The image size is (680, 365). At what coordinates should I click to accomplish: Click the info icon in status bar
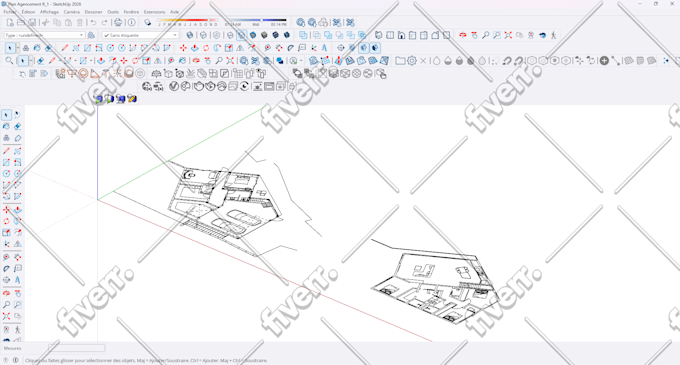click(x=16, y=360)
